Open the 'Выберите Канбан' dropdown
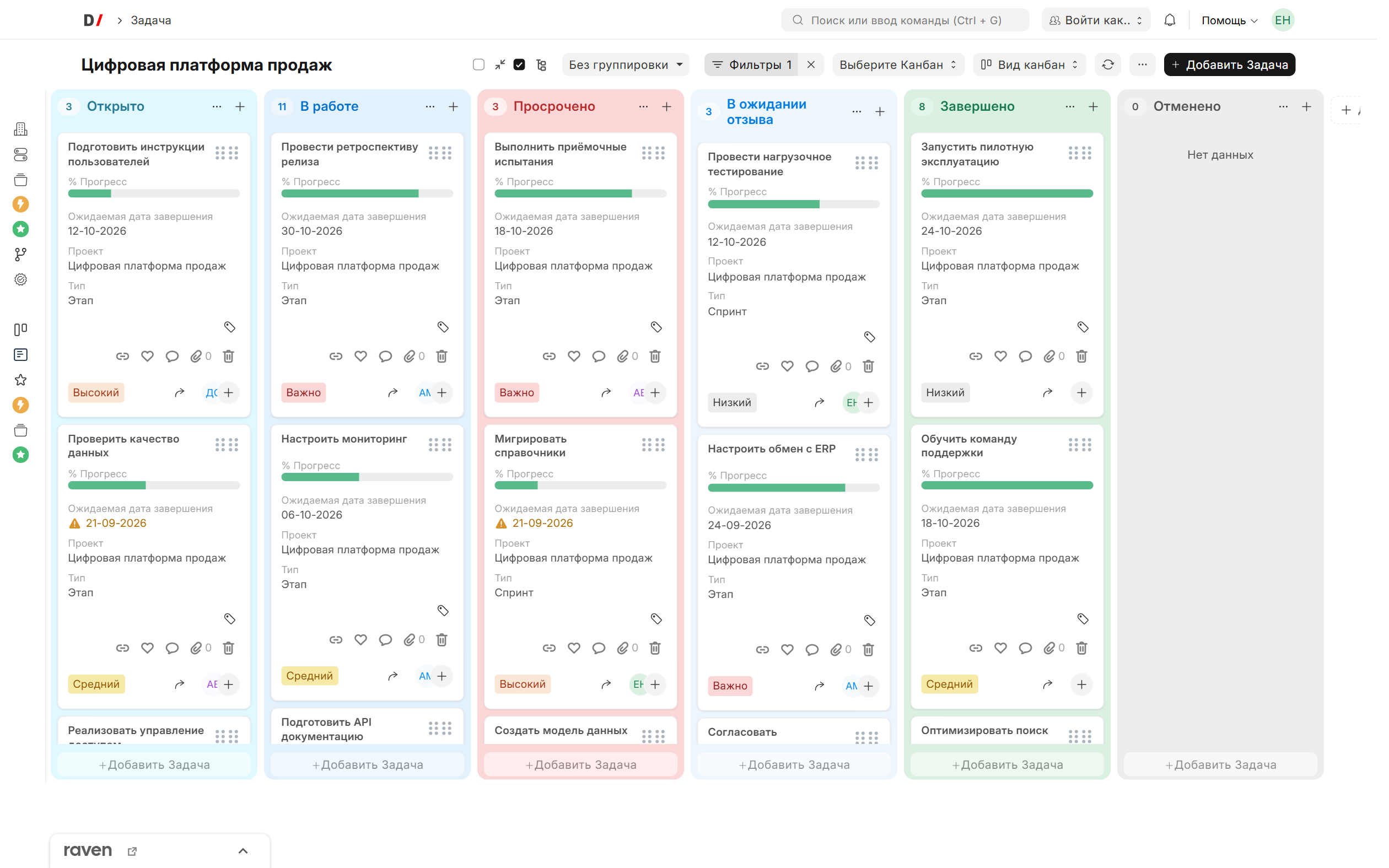This screenshot has height=868, width=1389. (898, 64)
